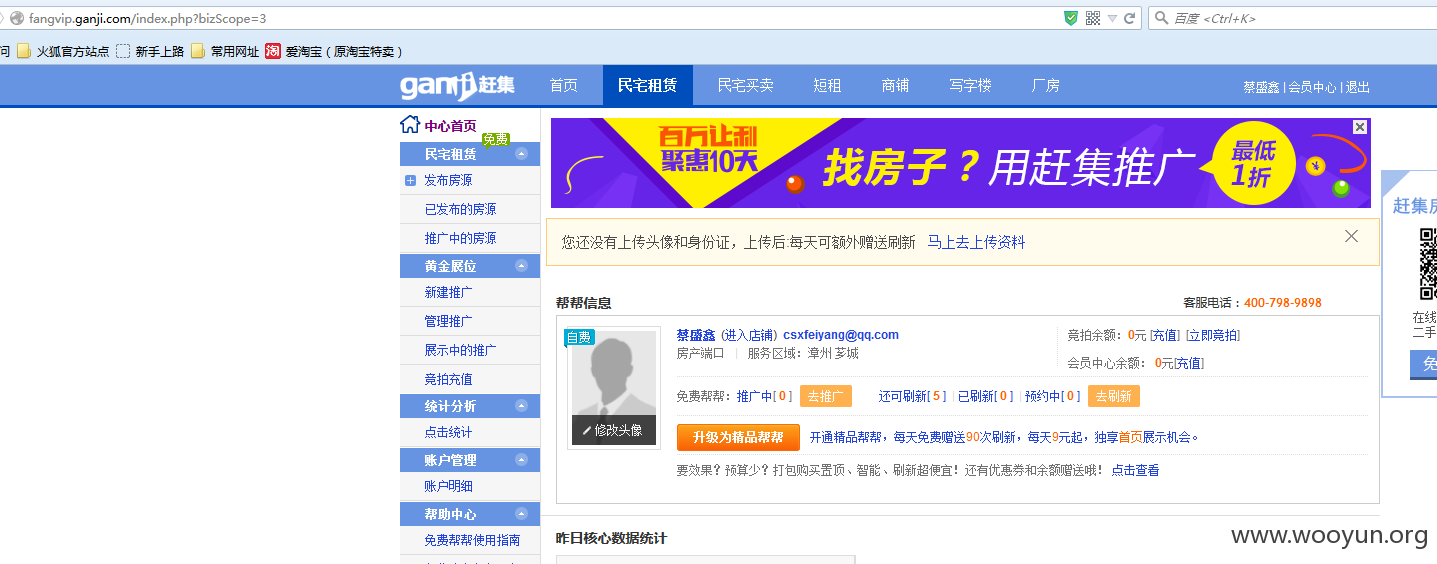Image resolution: width=1437 pixels, height=564 pixels.
Task: Open the address bar history dropdown arrow
Action: [1112, 19]
